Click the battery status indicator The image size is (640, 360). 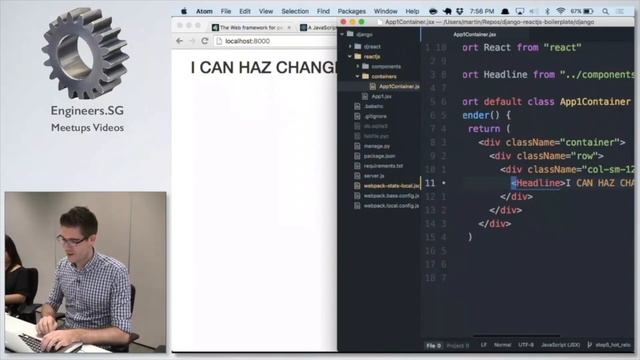(x=582, y=11)
